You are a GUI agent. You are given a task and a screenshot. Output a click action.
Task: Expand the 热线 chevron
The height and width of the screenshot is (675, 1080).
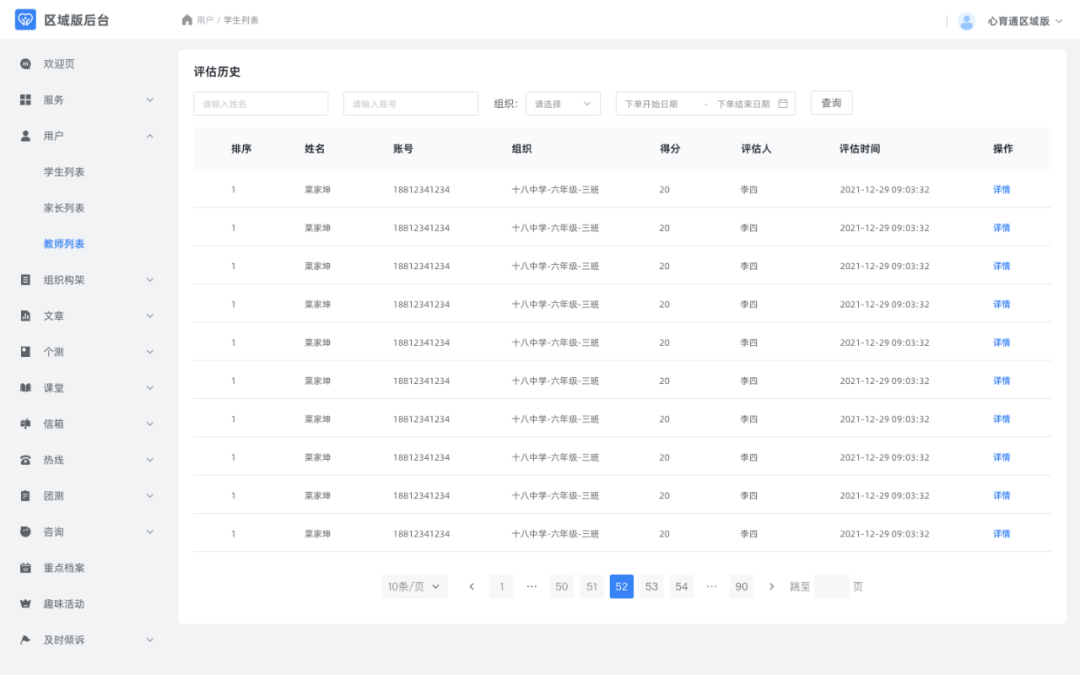[150, 459]
